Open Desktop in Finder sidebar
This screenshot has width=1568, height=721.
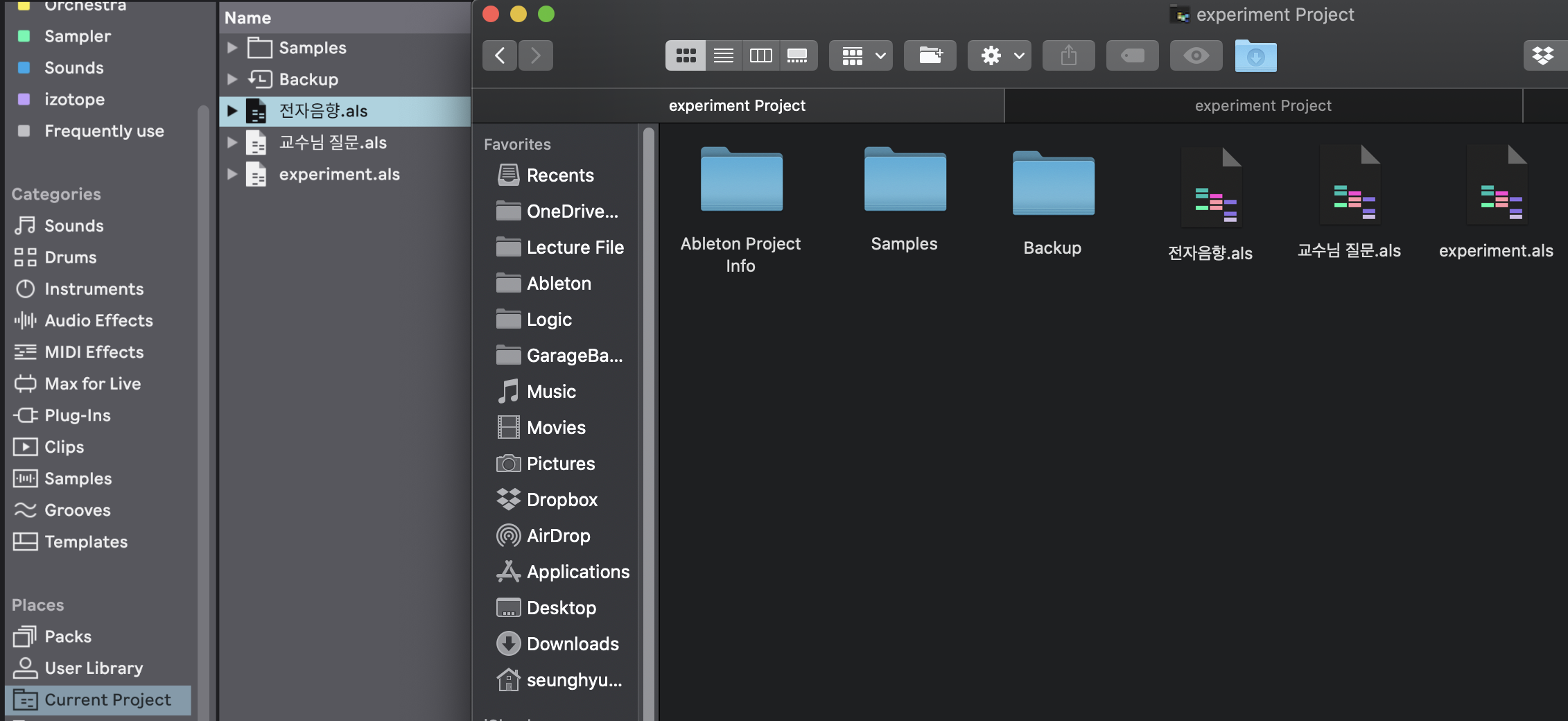547,608
